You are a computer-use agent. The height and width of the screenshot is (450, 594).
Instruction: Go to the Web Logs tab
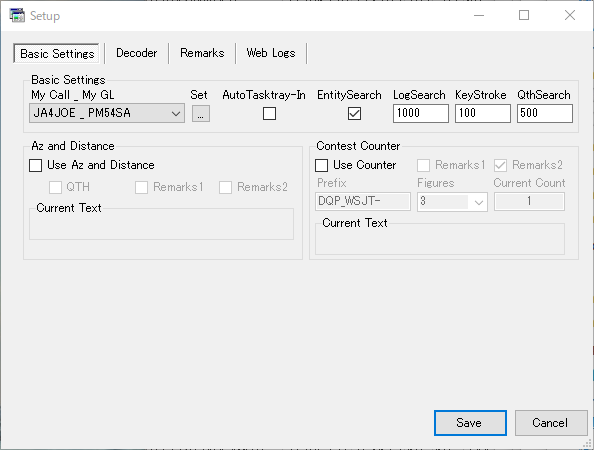(x=270, y=53)
